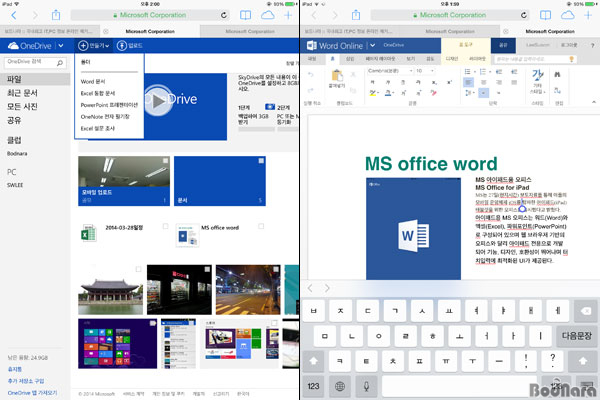
Task: Tap the share icon in left Safari window
Action: click(56, 15)
